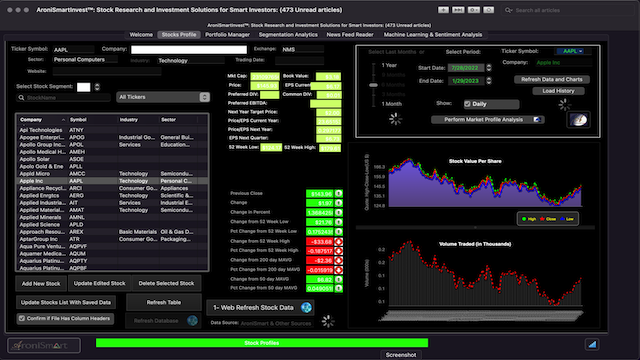Click the skip-forward toolbar icon

(458, 10)
